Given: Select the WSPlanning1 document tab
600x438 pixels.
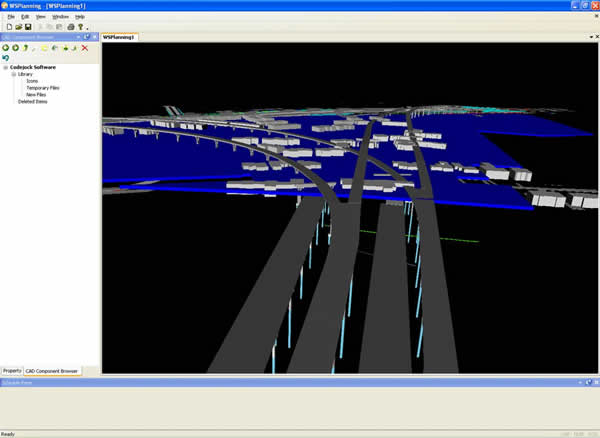Looking at the screenshot, I should [120, 37].
